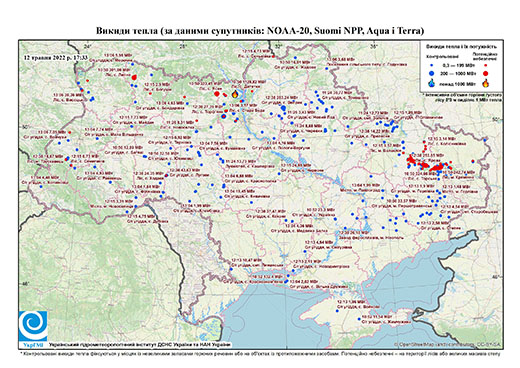The image size is (520, 368).
Task: Click the blue marker in northern Crimea
Action: click(x=337, y=311)
